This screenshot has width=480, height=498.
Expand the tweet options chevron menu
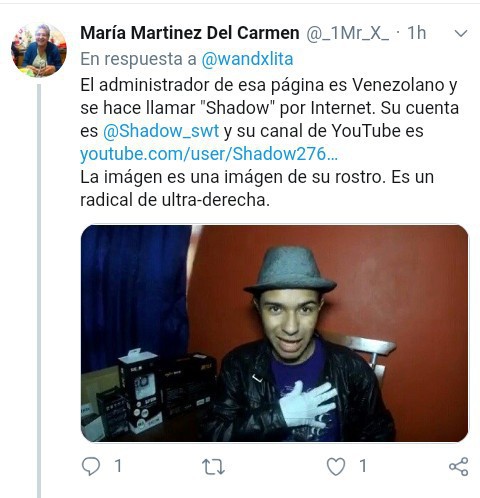point(461,33)
